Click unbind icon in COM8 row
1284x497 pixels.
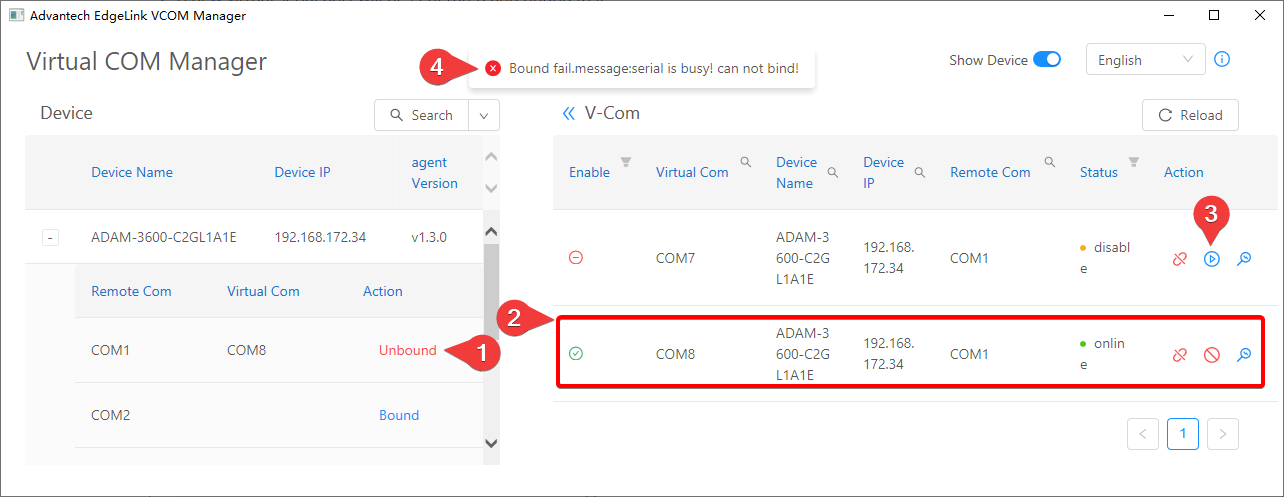click(1180, 355)
